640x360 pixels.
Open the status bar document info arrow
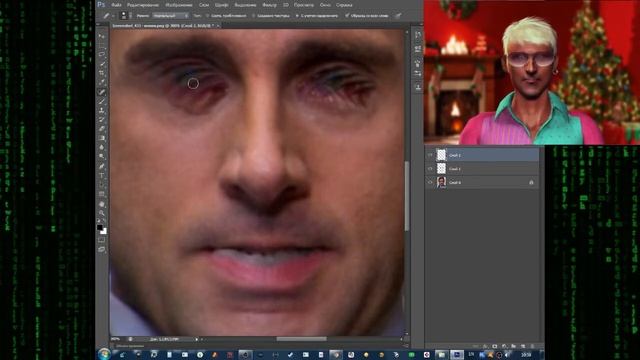pos(197,339)
